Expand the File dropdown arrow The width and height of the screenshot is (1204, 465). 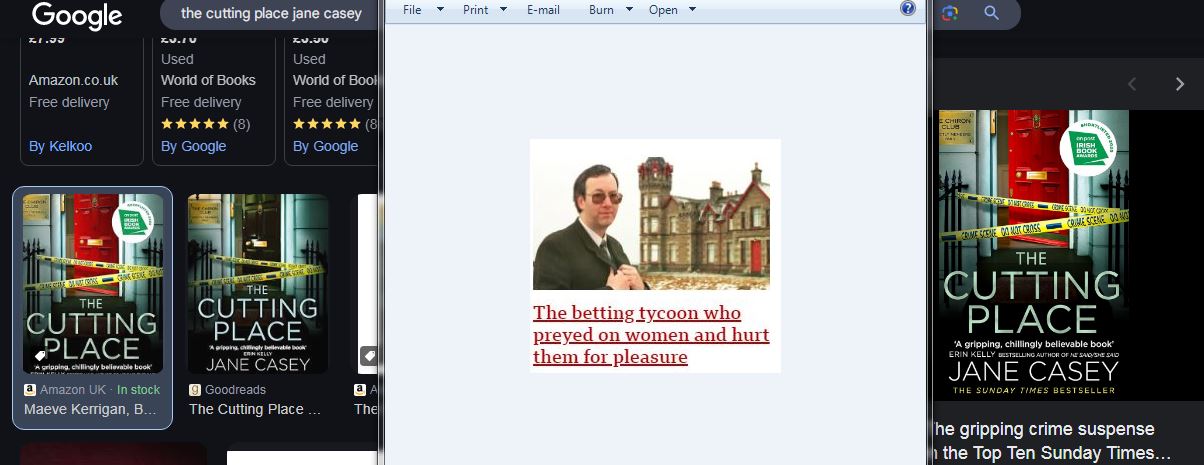[x=440, y=10]
